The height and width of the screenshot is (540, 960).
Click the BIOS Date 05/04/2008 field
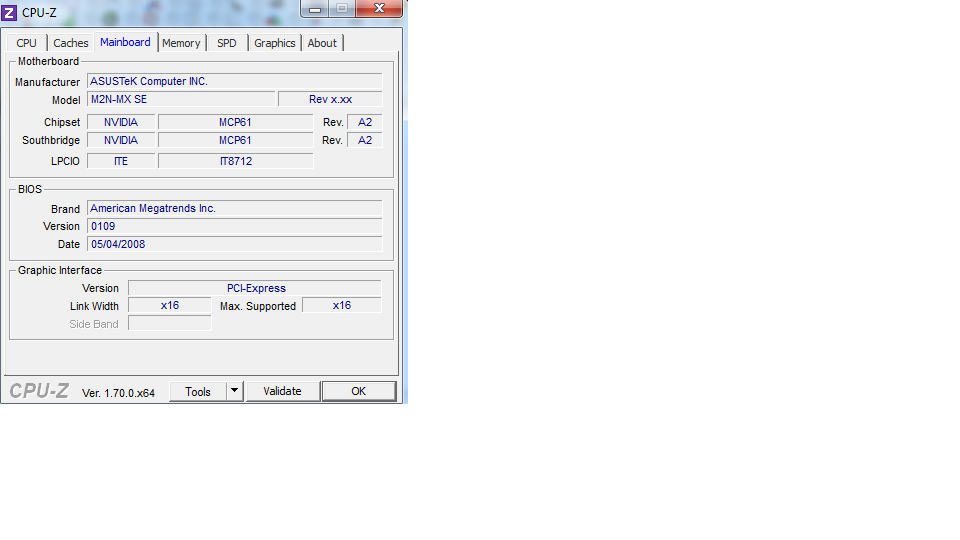tap(234, 244)
